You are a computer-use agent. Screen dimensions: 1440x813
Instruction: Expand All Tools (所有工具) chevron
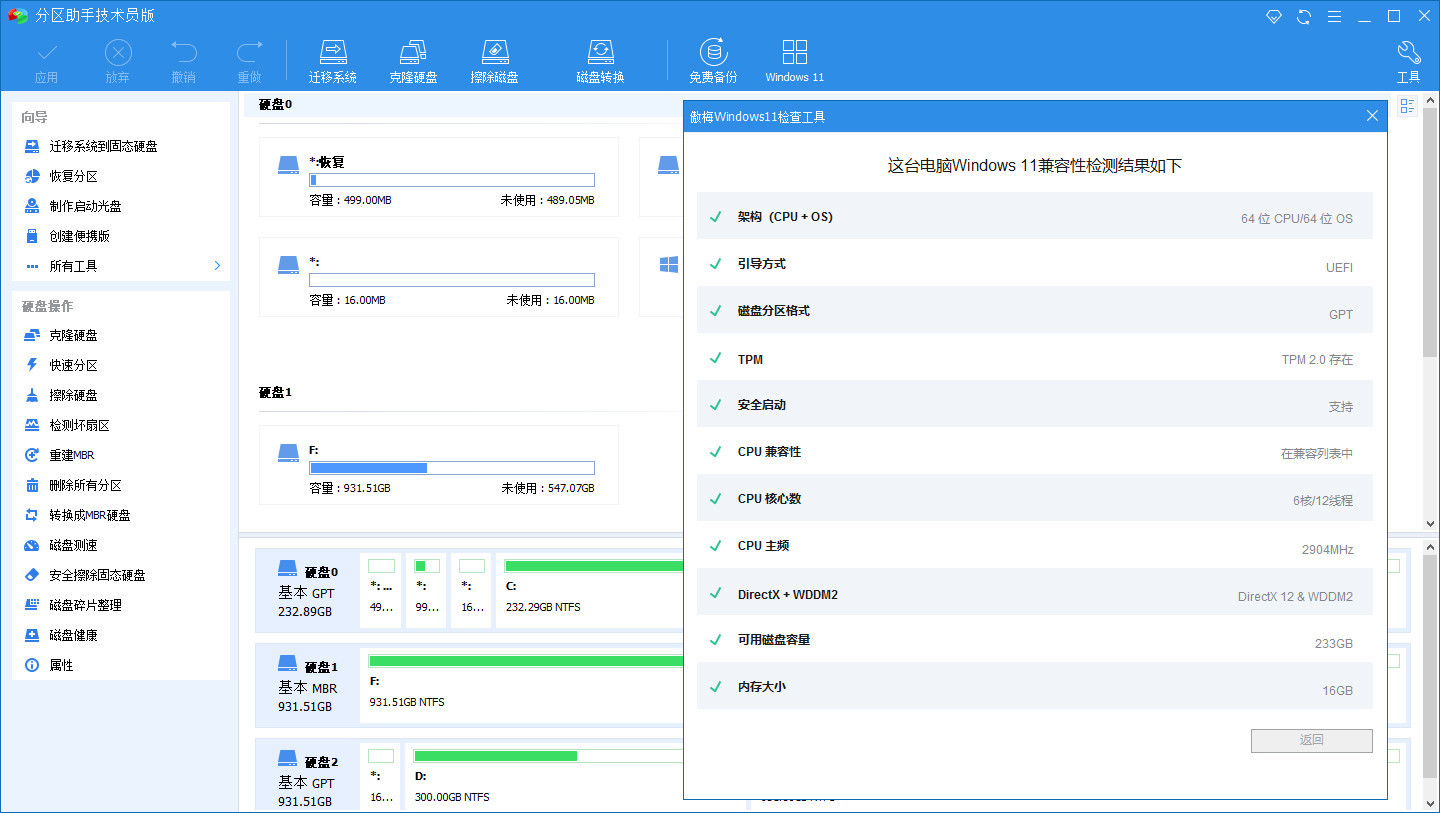(216, 266)
